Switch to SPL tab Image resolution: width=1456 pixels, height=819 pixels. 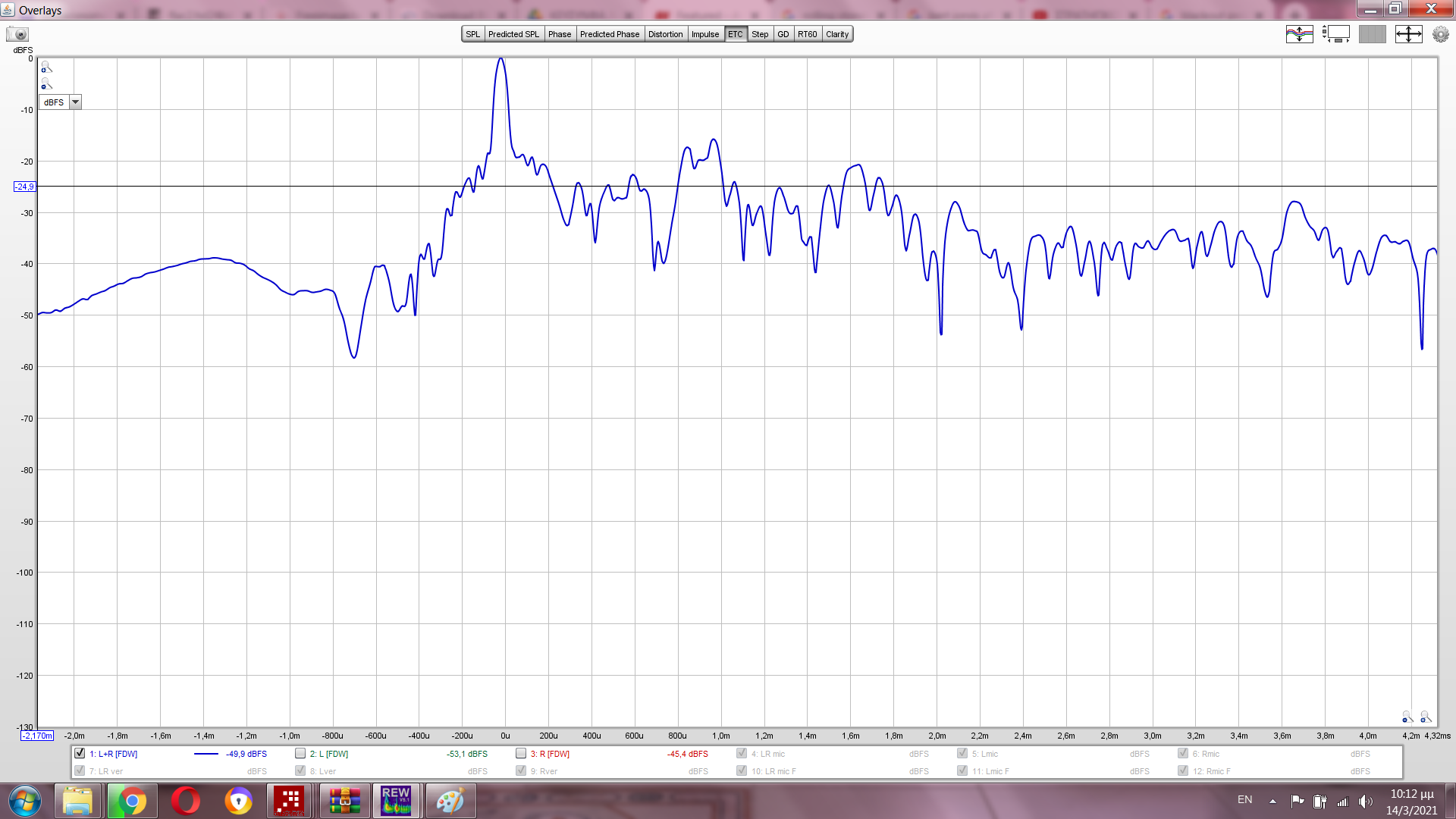pos(472,34)
